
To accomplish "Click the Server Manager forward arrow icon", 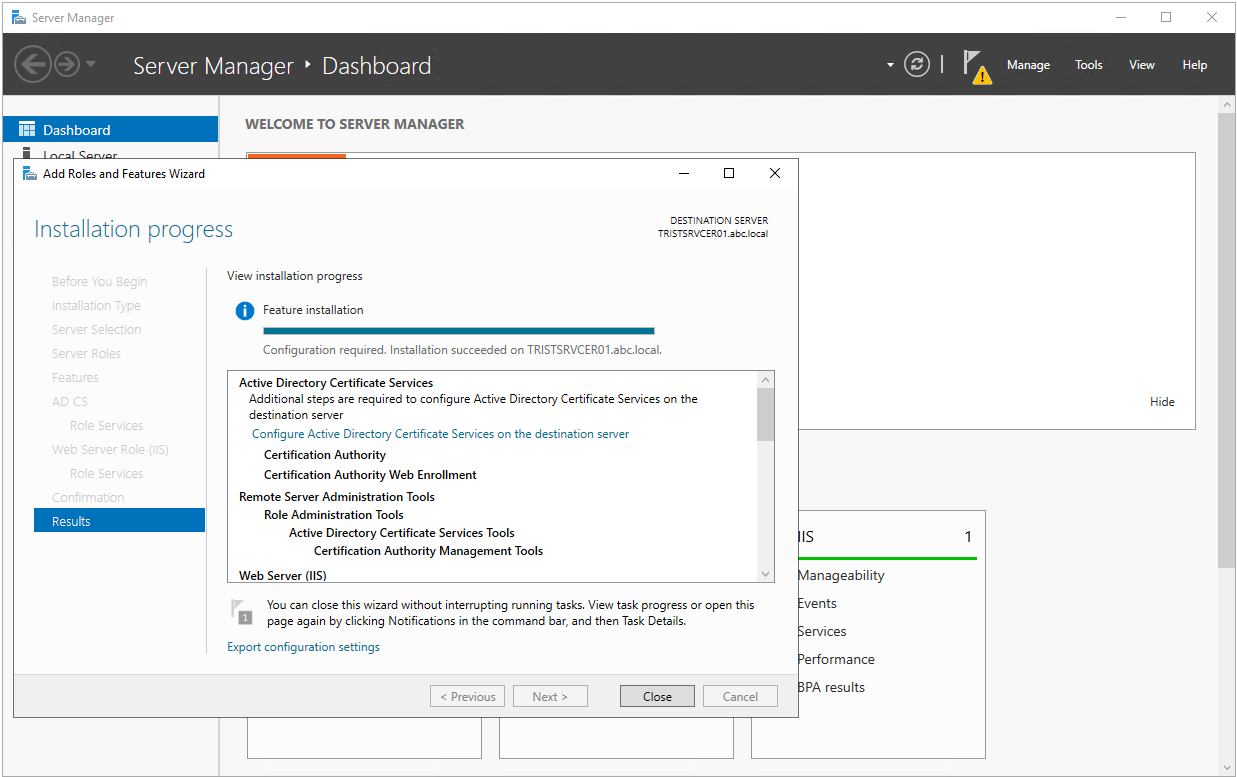I will [x=67, y=65].
